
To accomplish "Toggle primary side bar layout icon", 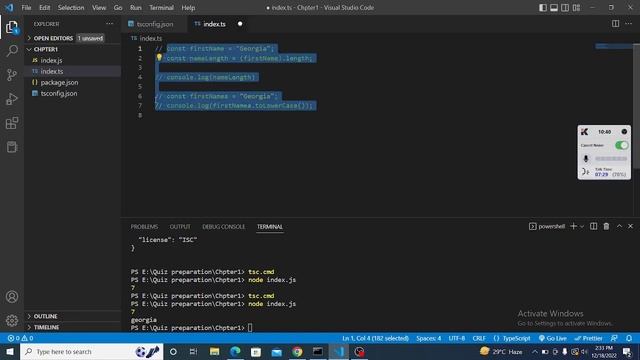I will click(x=542, y=8).
